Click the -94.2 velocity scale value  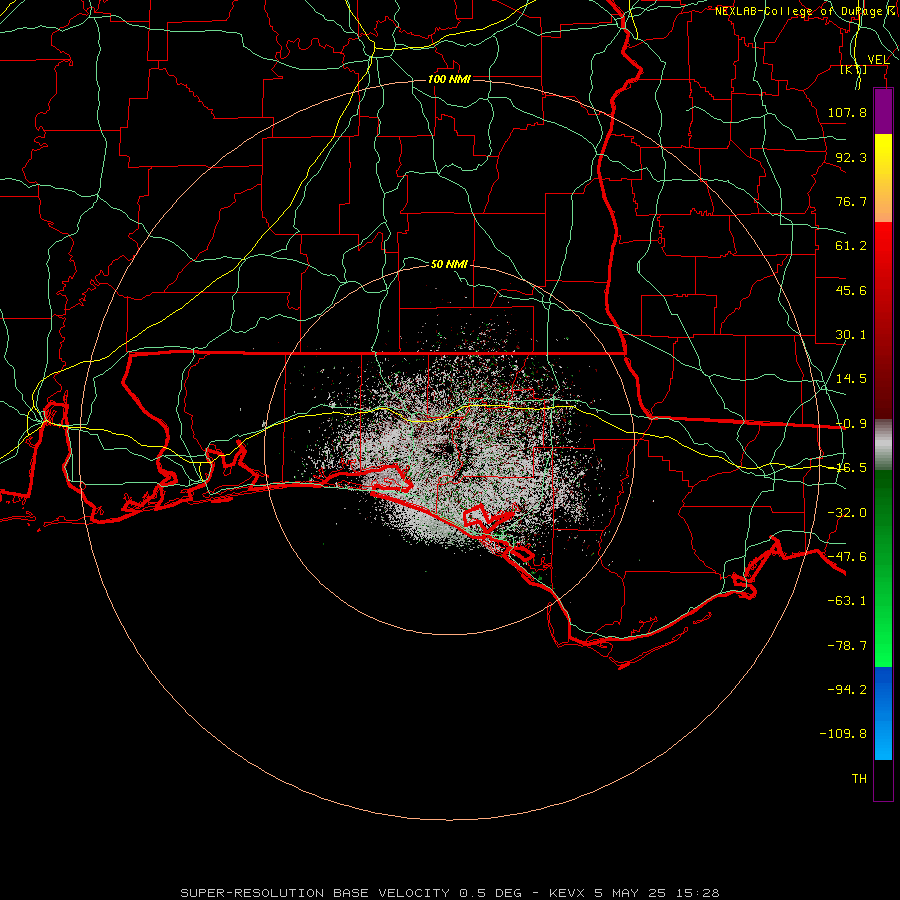click(x=847, y=689)
